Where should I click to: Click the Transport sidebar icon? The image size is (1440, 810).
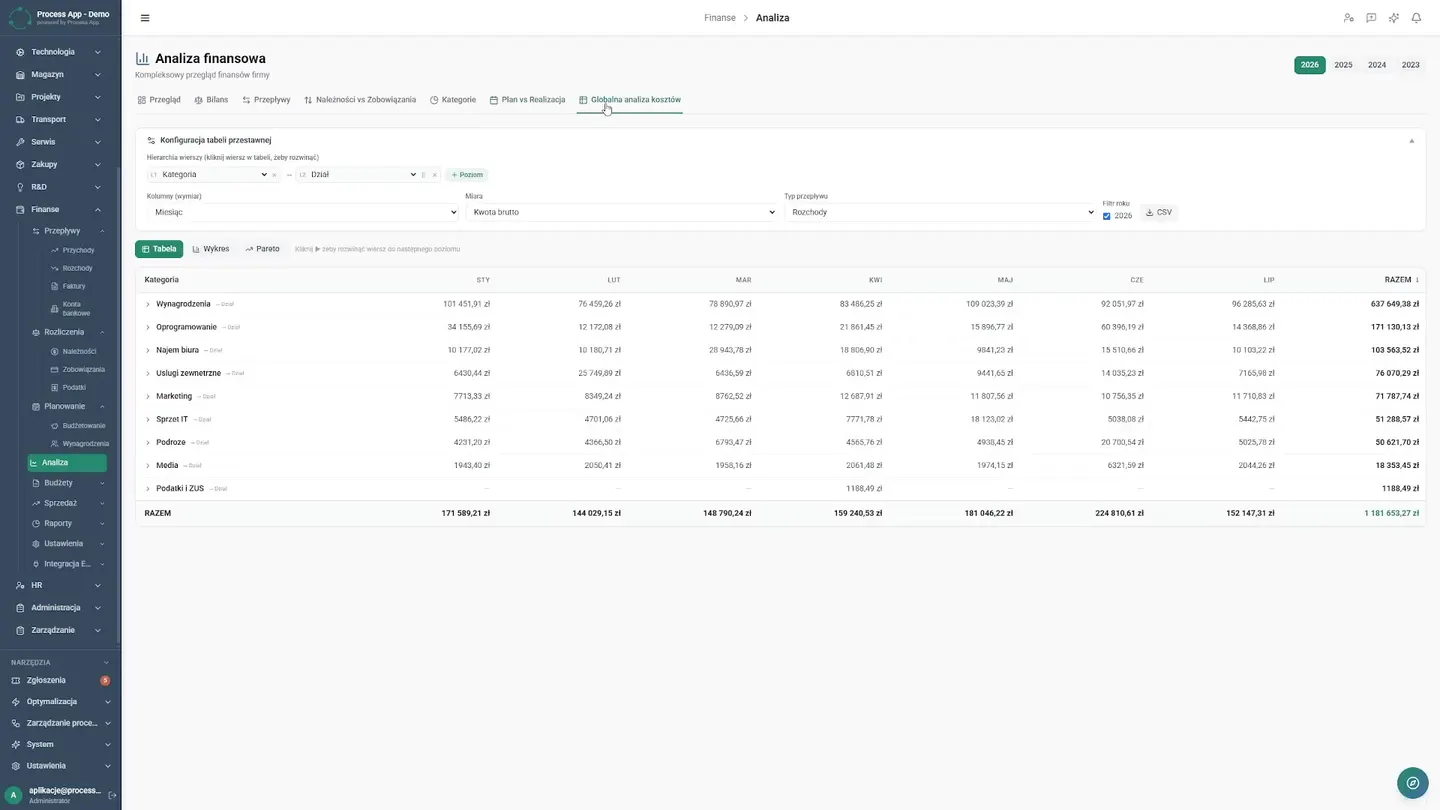pos(21,120)
